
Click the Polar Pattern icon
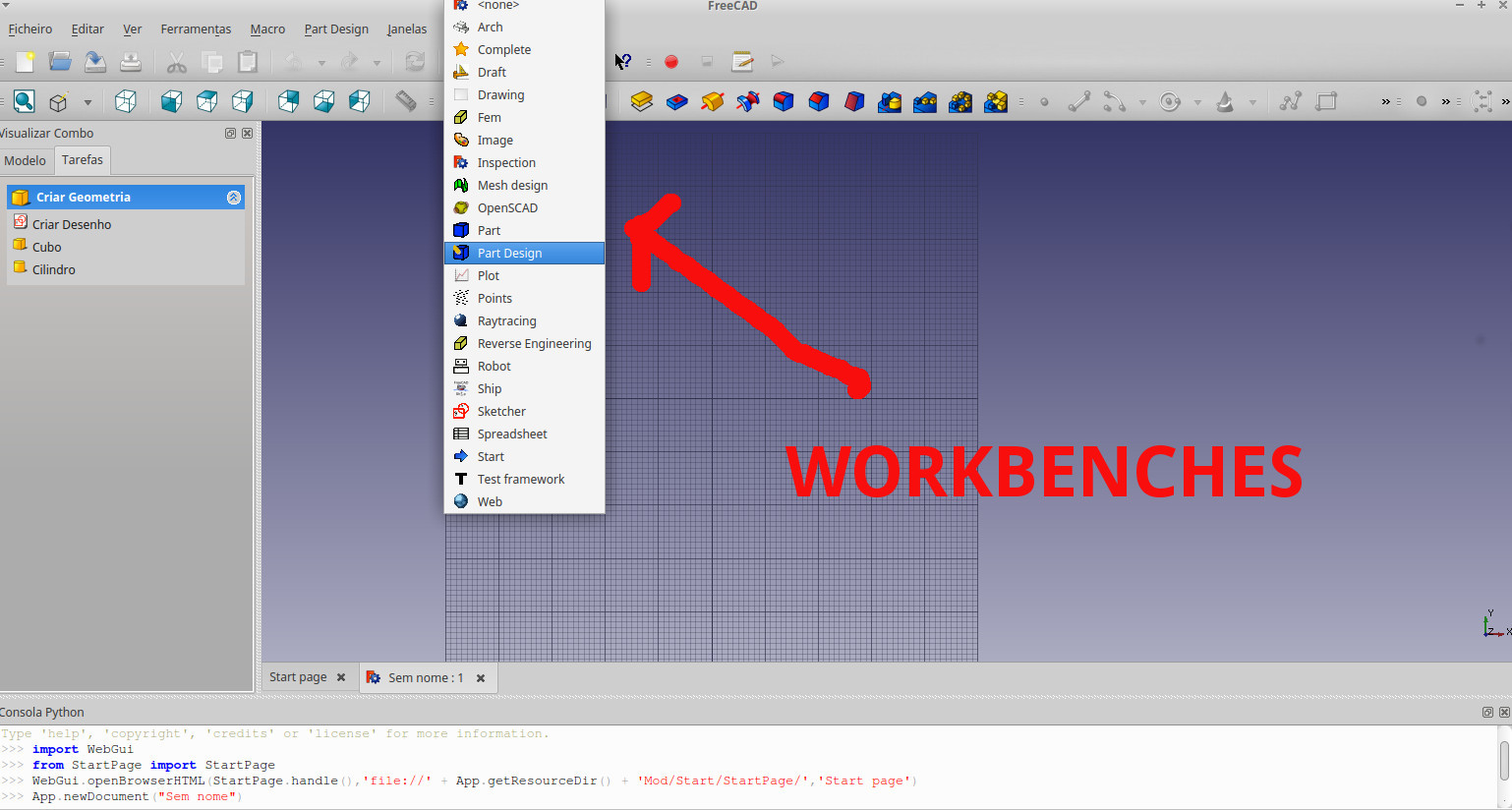[x=960, y=101]
